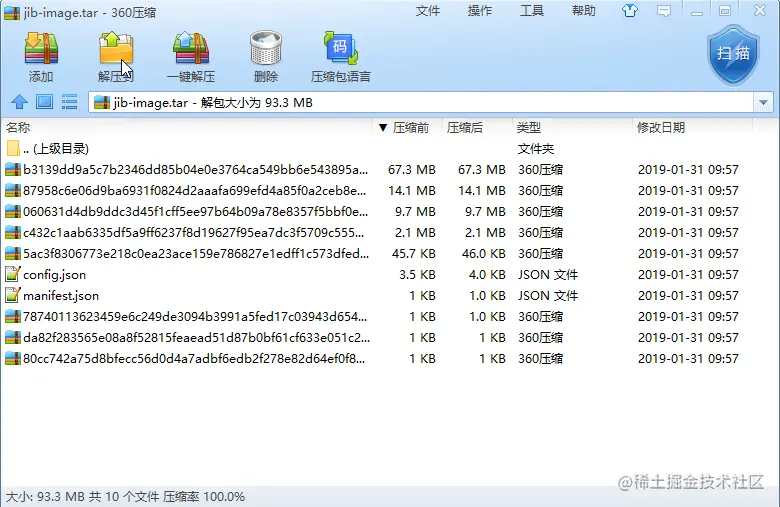Select the manifest.json file name
Image resolution: width=780 pixels, height=507 pixels.
point(61,296)
